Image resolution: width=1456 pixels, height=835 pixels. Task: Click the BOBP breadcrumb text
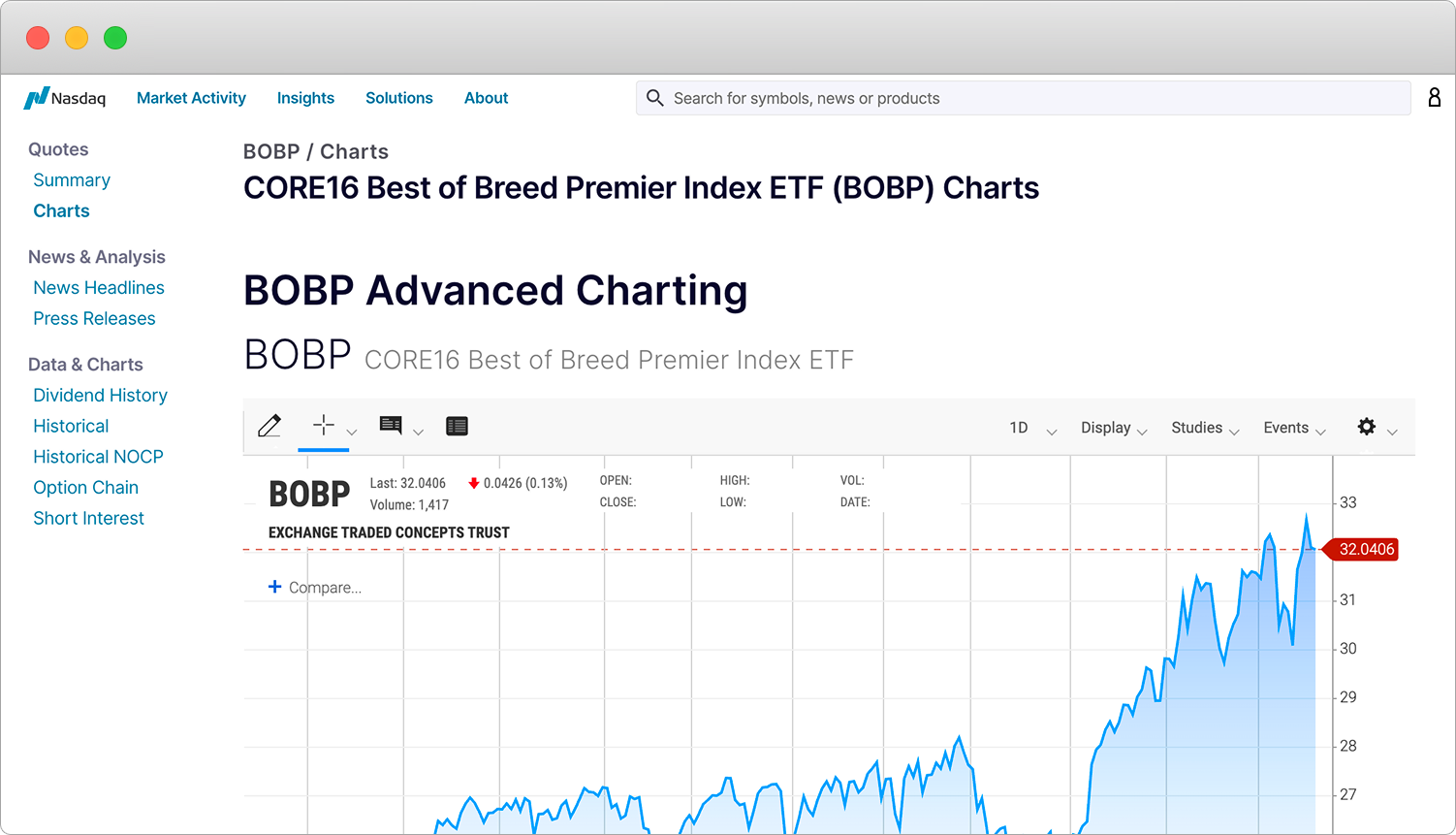click(x=271, y=151)
